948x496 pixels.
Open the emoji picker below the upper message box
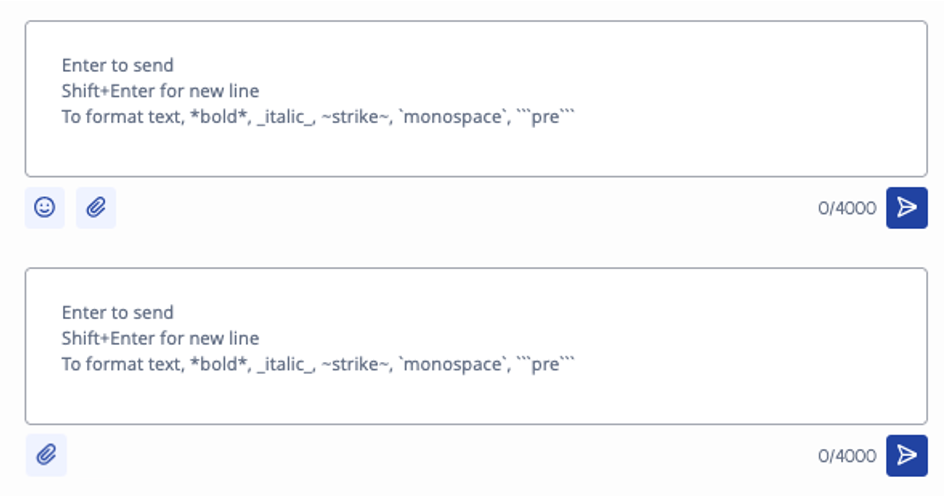click(45, 208)
